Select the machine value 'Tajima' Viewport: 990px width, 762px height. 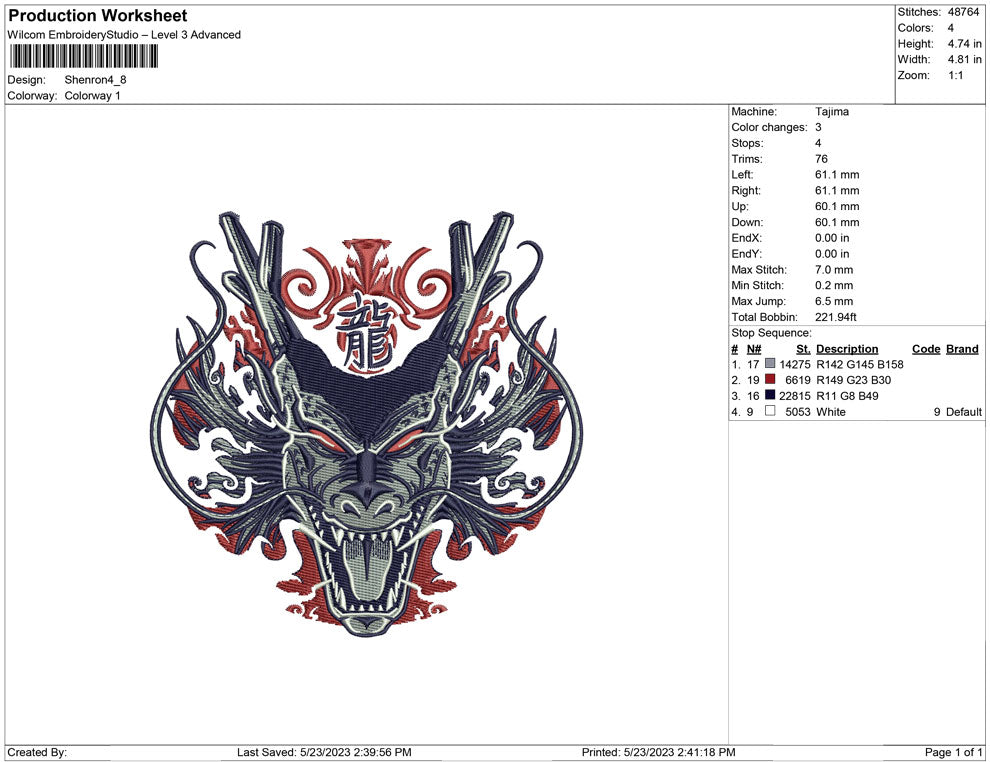pyautogui.click(x=832, y=111)
